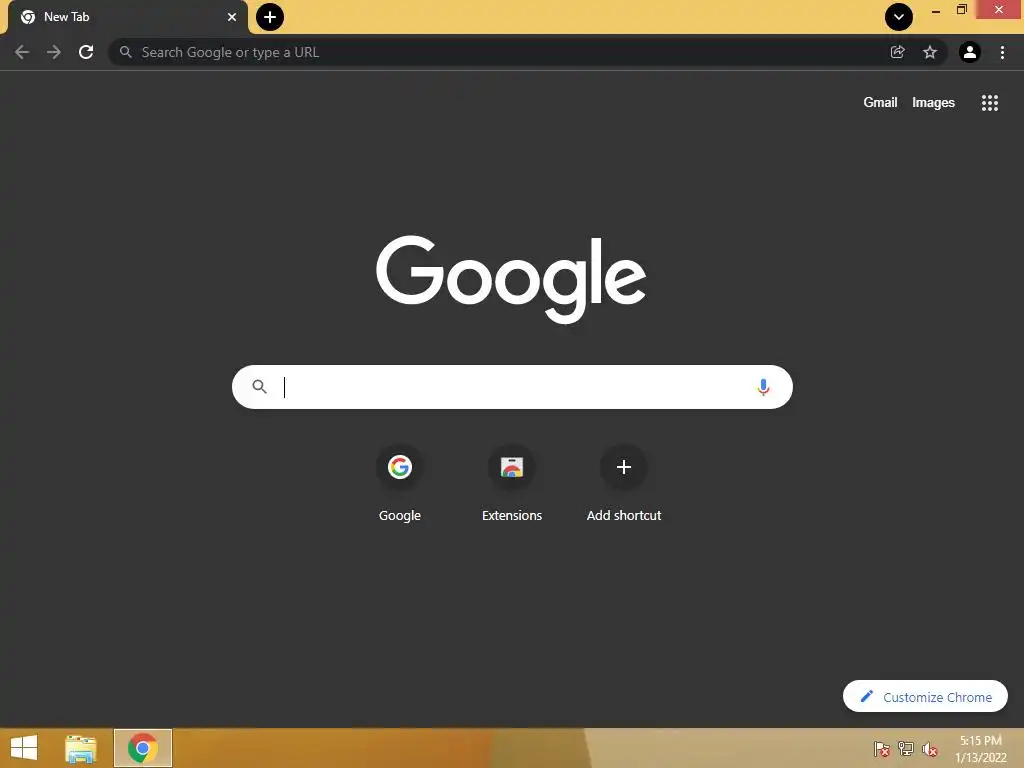Click inside the Google search box

512,387
